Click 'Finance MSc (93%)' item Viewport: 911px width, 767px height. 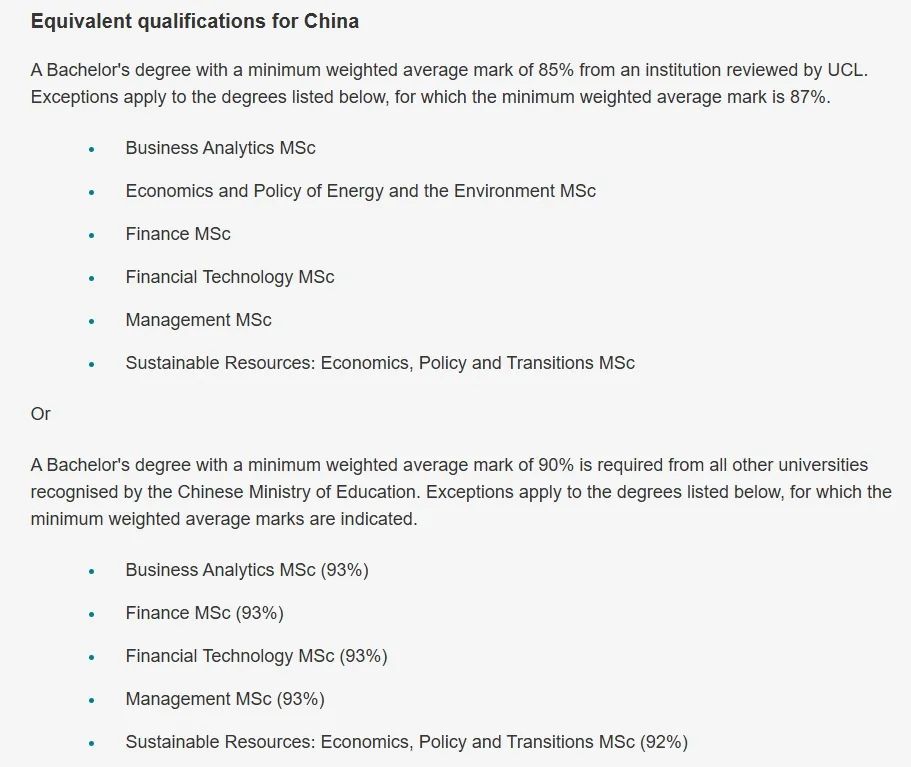205,613
